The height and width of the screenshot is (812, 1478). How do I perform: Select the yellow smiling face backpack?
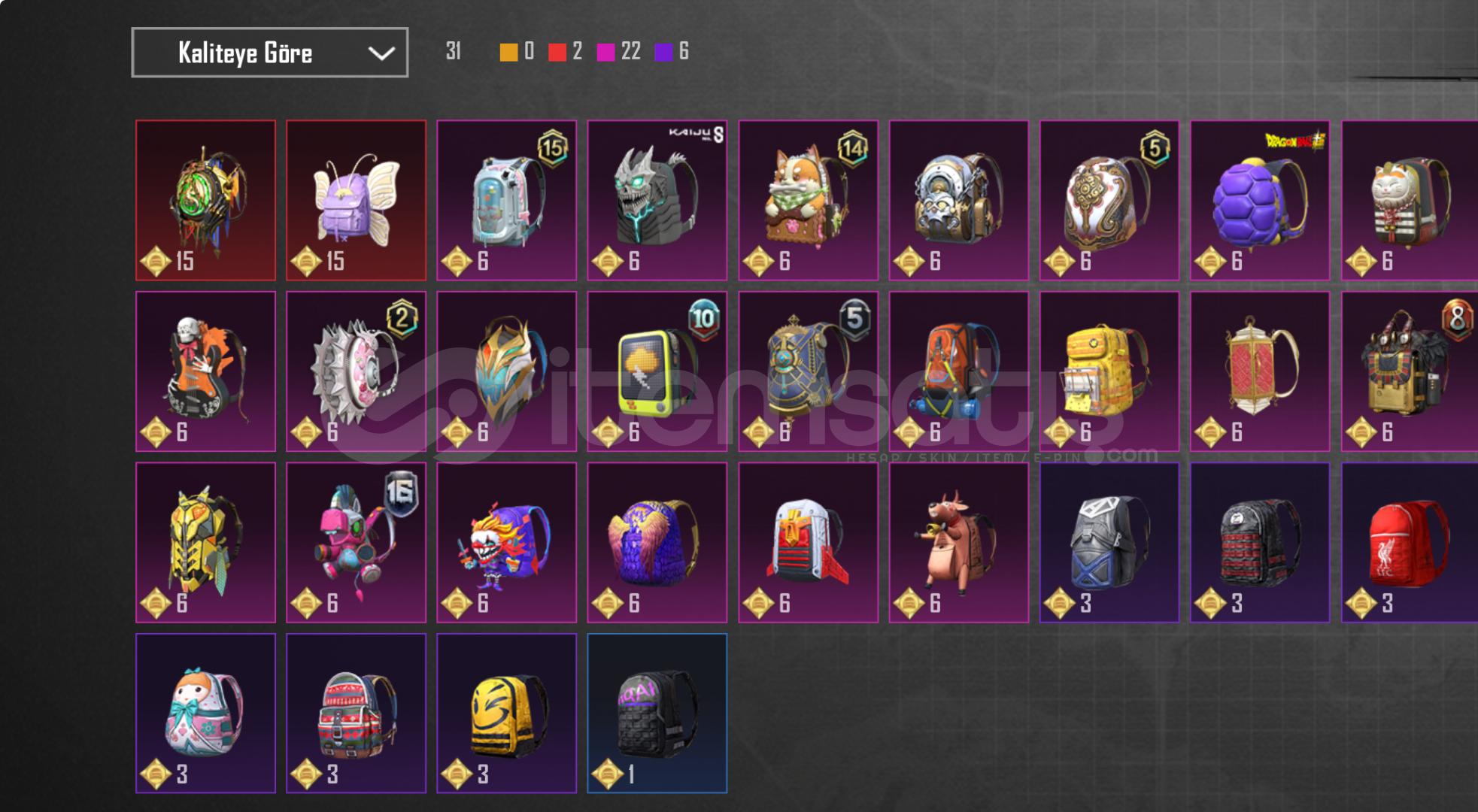click(x=506, y=714)
